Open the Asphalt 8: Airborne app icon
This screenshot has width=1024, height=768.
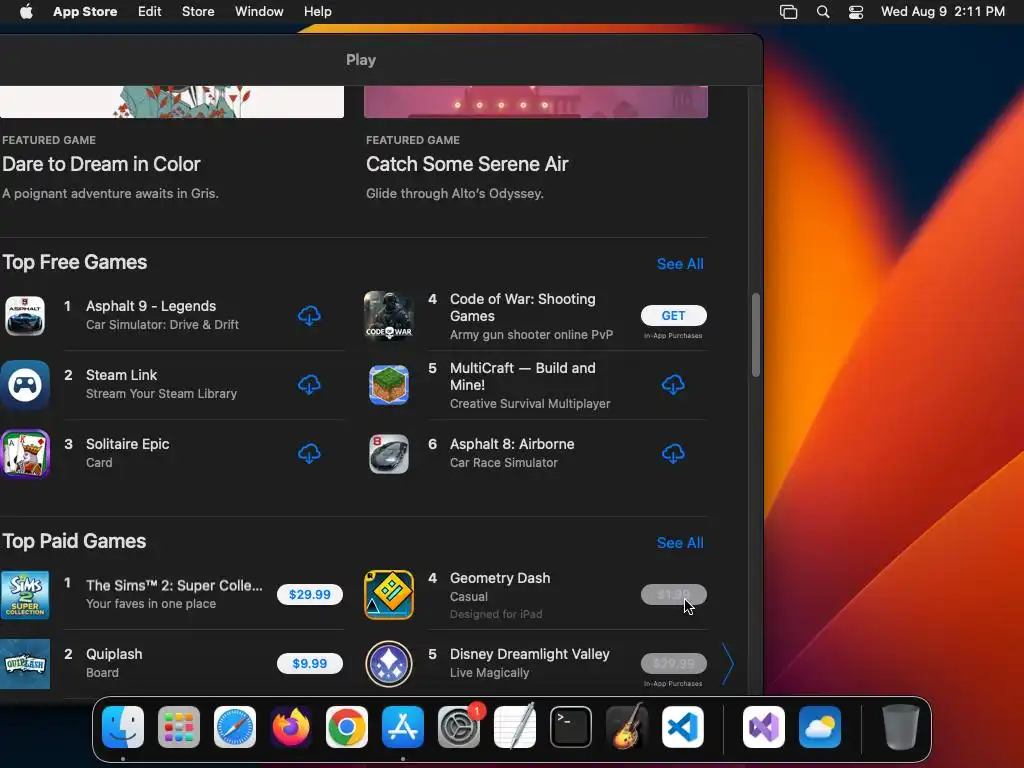click(389, 454)
